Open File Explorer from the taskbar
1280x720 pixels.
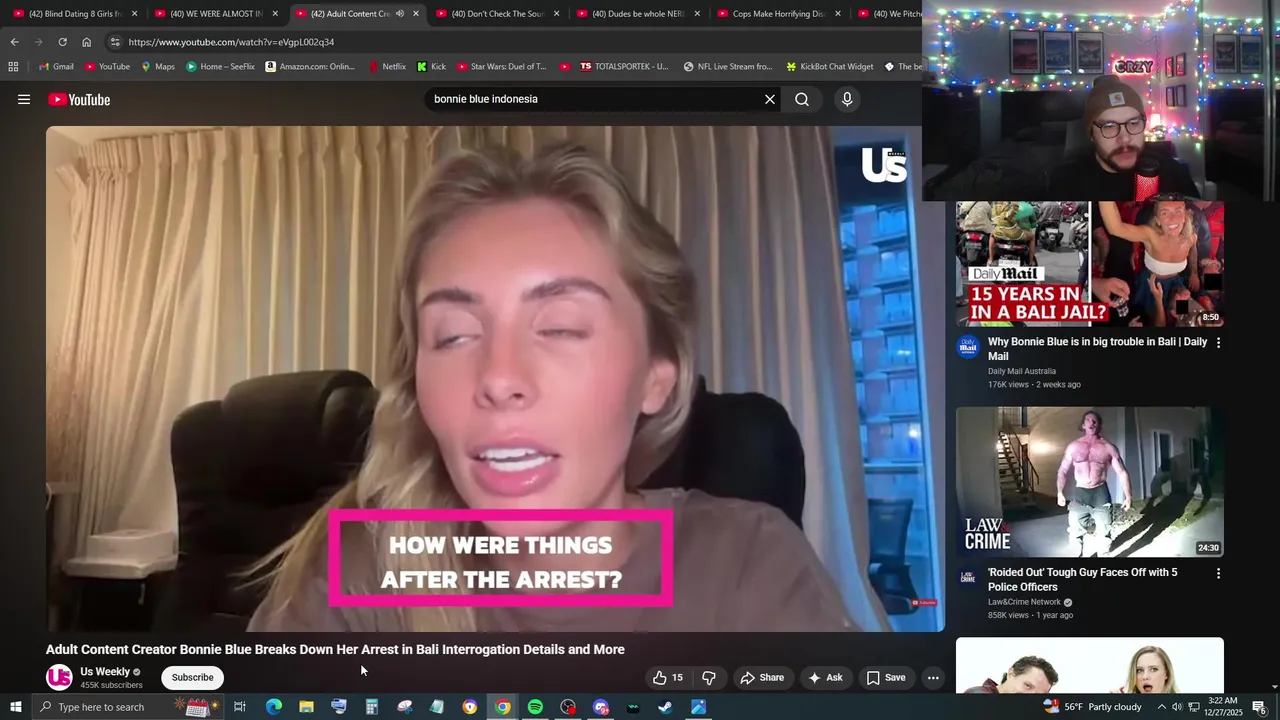coord(306,707)
